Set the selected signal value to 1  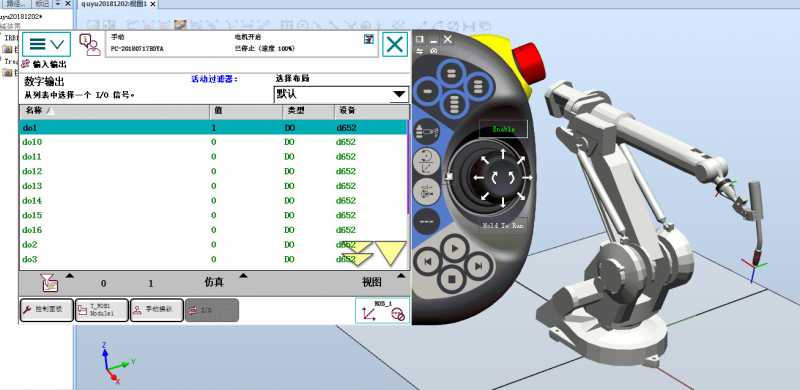[151, 283]
